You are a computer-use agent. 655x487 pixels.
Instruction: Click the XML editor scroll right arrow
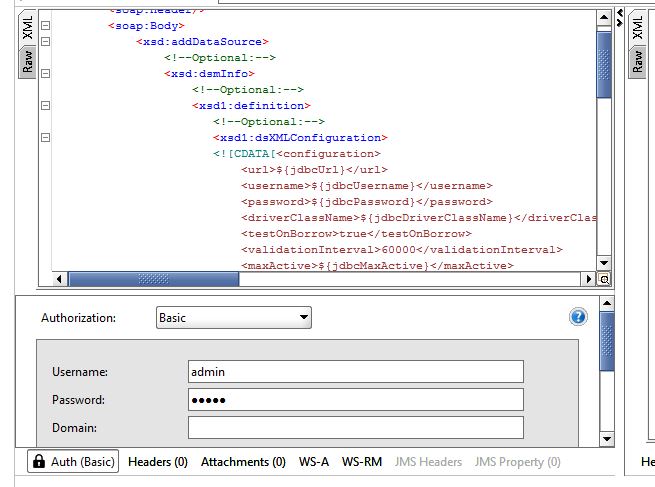589,279
